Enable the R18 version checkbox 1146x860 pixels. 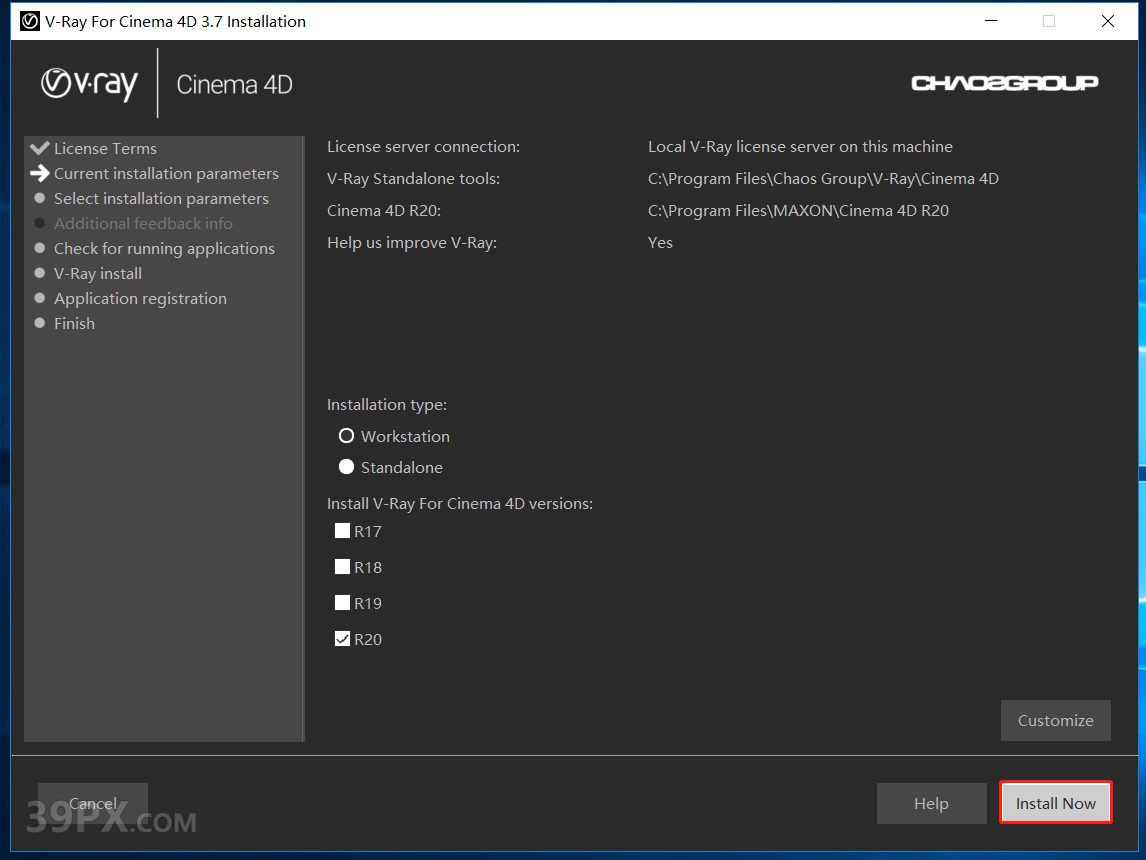click(342, 567)
